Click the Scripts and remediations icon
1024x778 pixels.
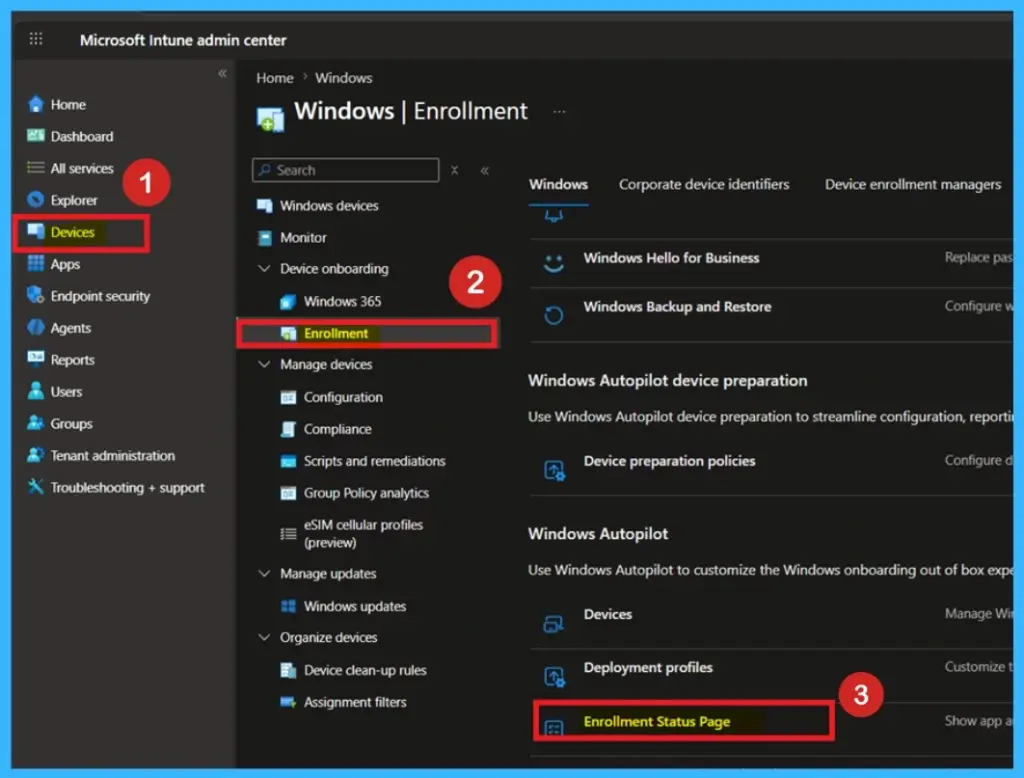point(288,461)
